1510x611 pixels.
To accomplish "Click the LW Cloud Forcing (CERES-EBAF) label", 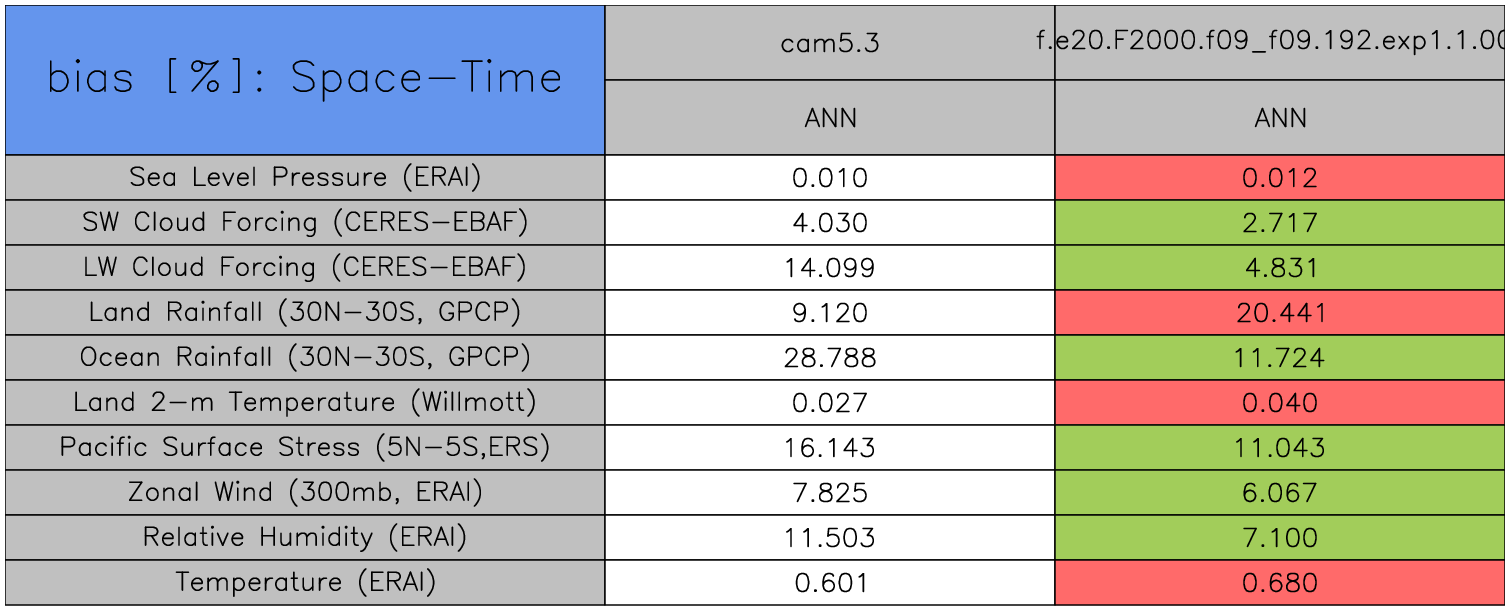I will pos(305,268).
